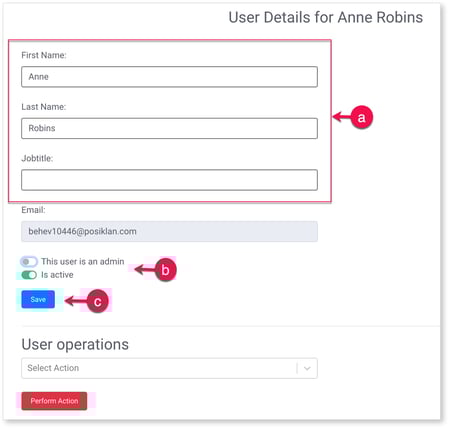Click the empty Jobtitle input field
Screen dimensions: 449x428
tap(169, 180)
